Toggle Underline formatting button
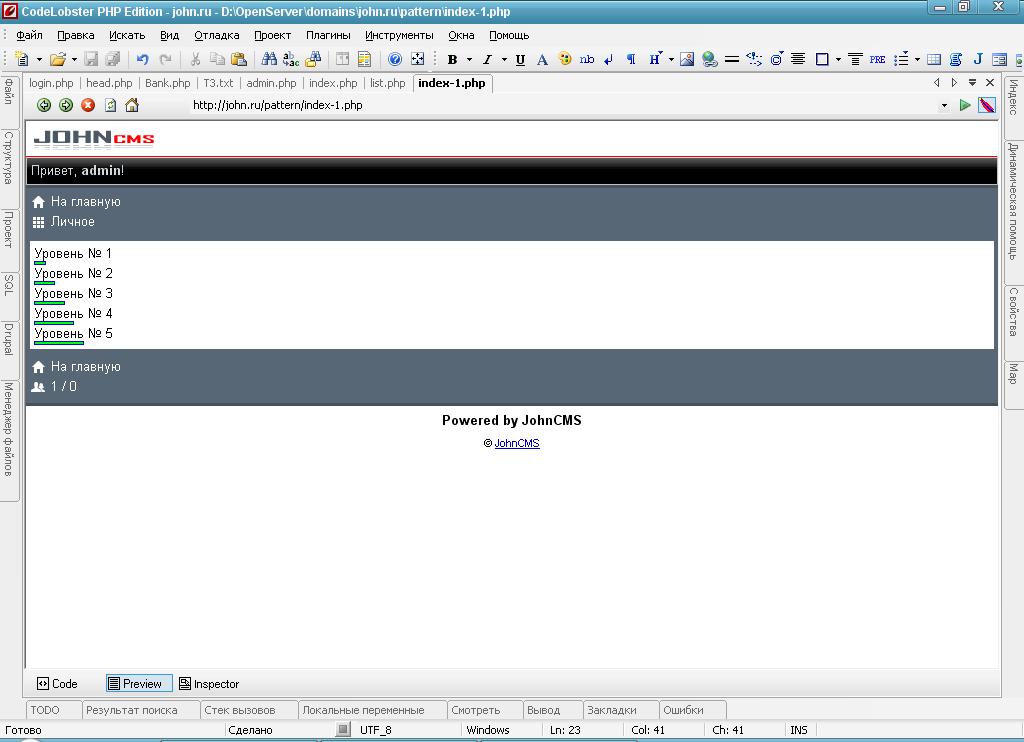The width and height of the screenshot is (1024, 742). pyautogui.click(x=520, y=60)
